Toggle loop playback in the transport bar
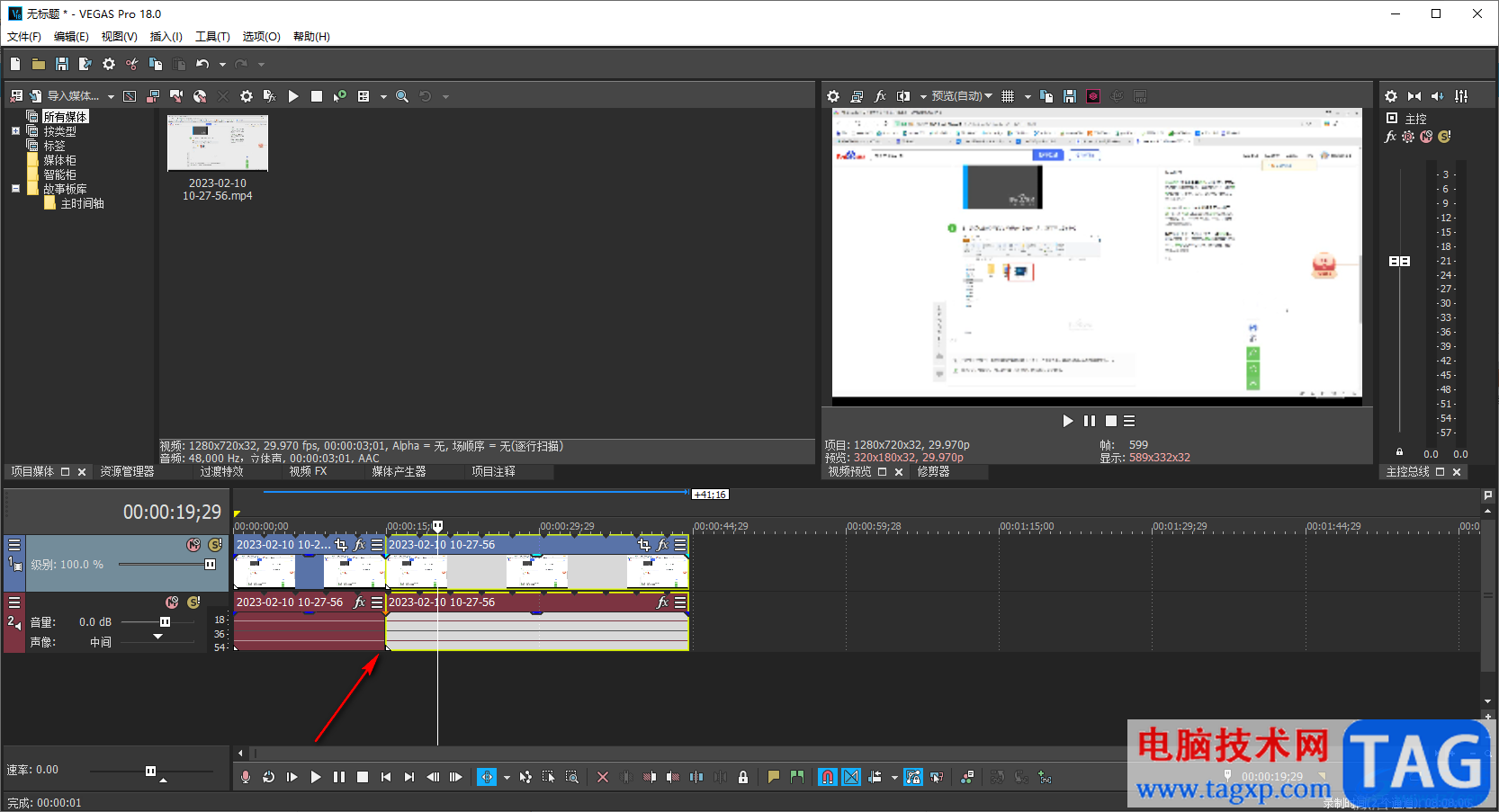 [269, 777]
